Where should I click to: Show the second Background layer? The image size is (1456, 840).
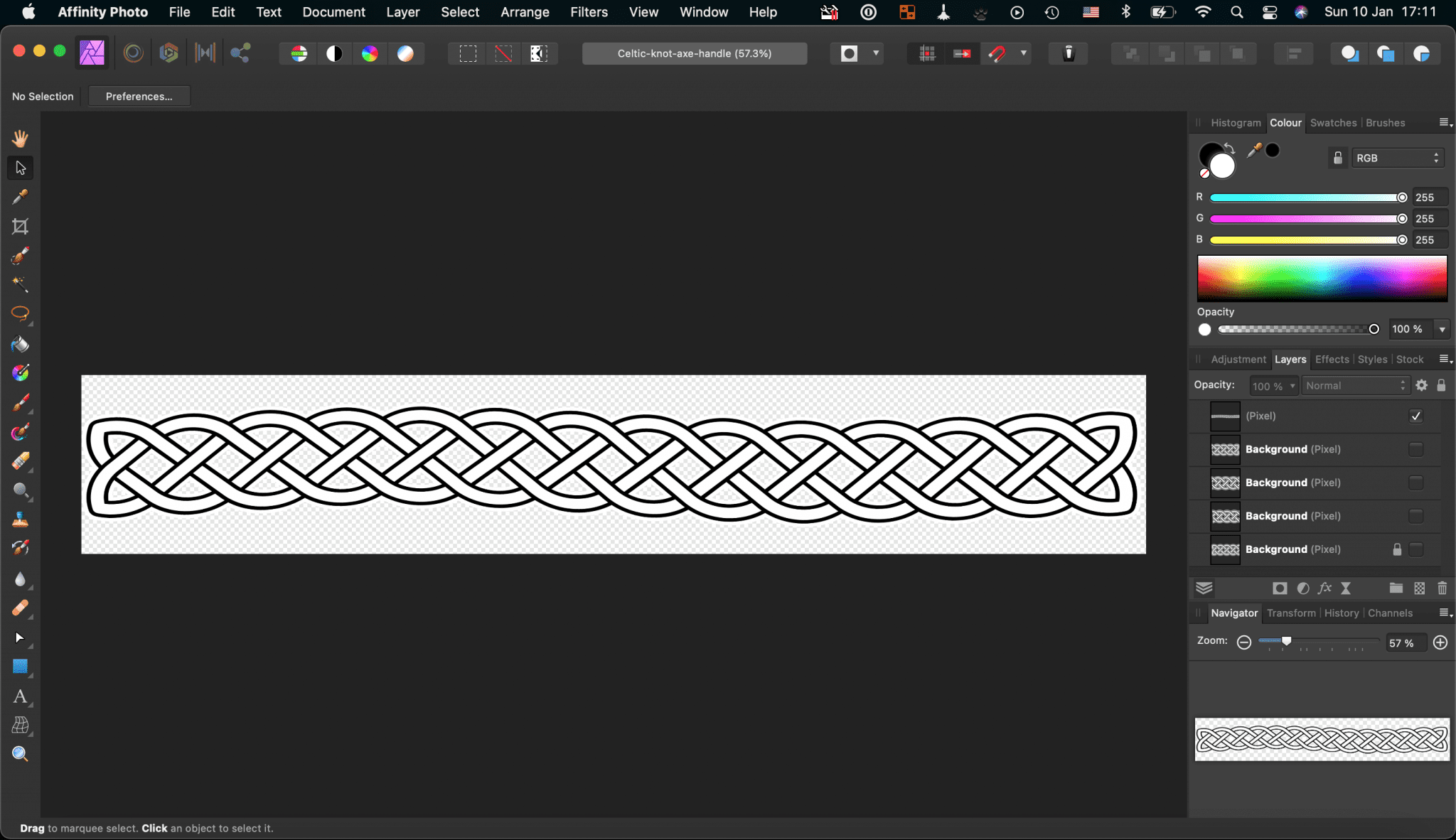[x=1415, y=483]
